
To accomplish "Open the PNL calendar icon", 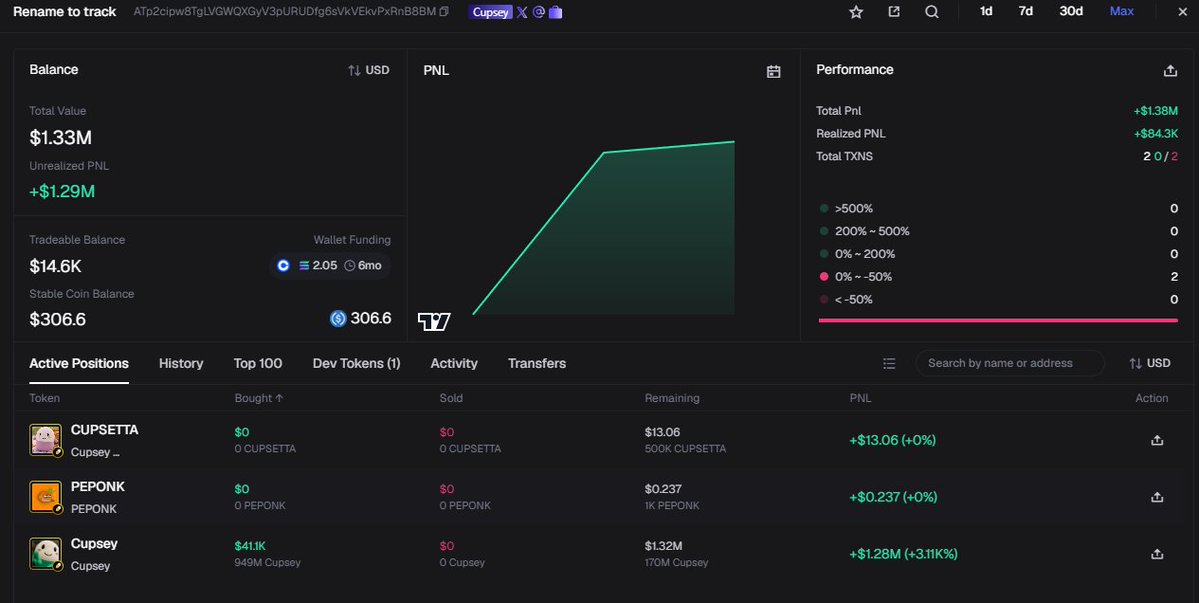I will tap(774, 71).
